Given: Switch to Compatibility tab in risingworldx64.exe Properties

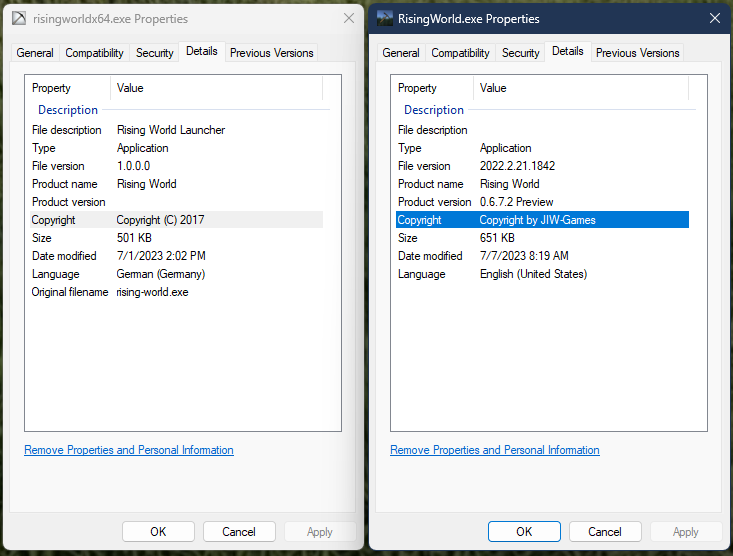Looking at the screenshot, I should pyautogui.click(x=95, y=53).
